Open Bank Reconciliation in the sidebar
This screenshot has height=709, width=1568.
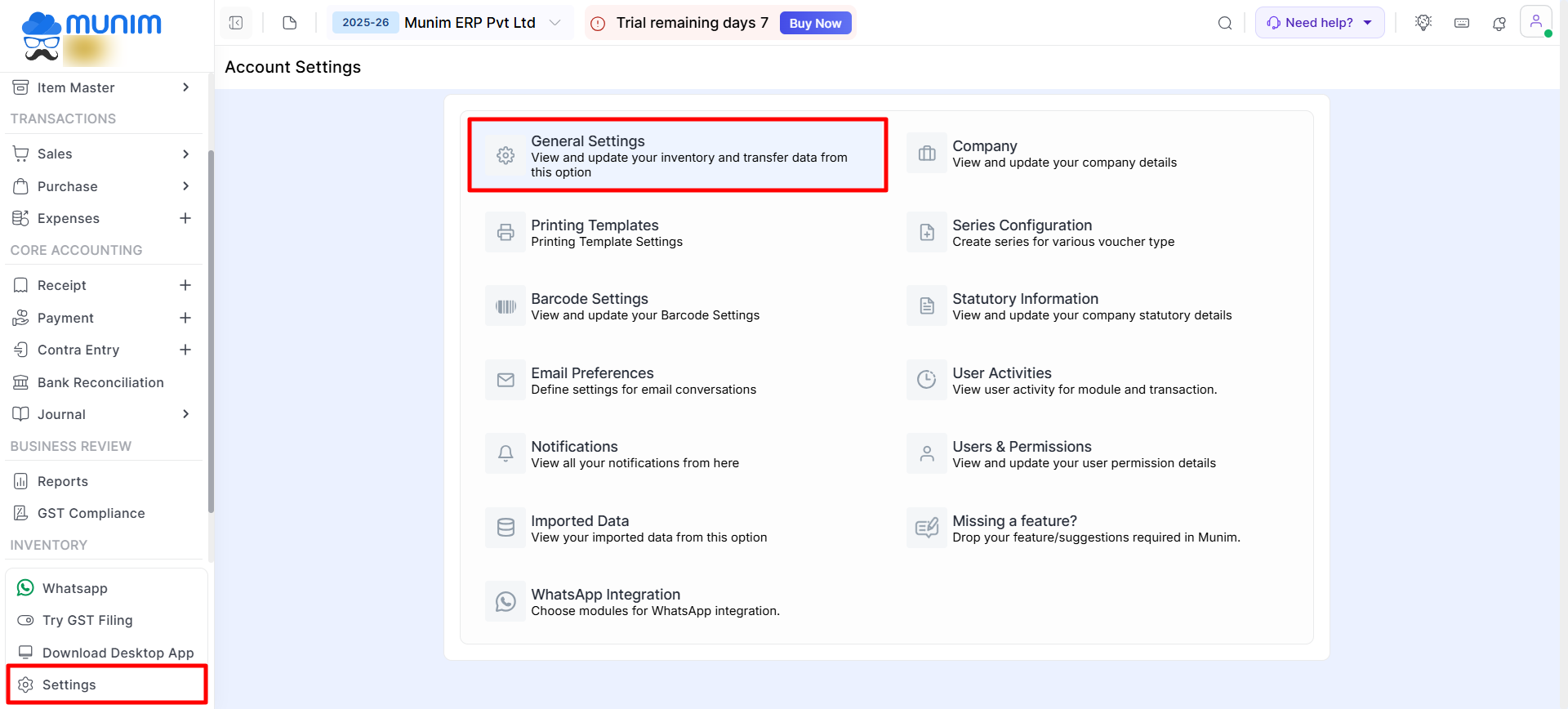[x=100, y=382]
